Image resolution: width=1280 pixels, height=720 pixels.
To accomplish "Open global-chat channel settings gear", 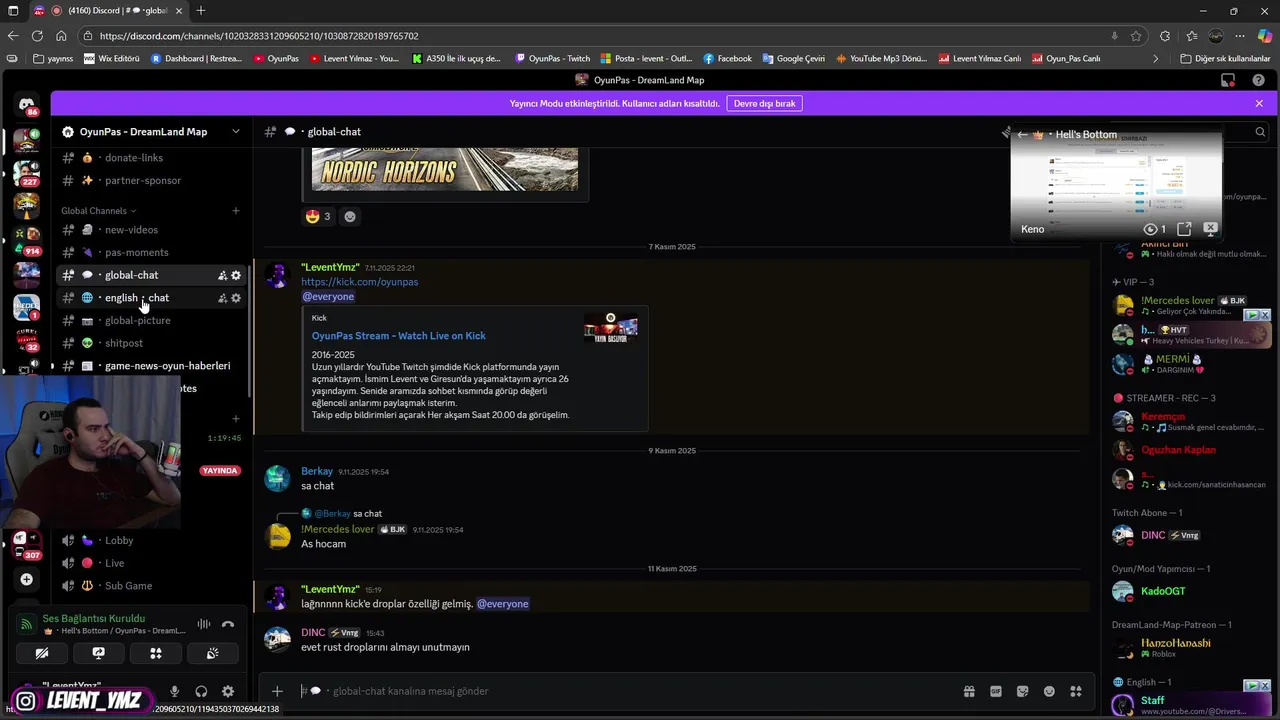I will 236,275.
